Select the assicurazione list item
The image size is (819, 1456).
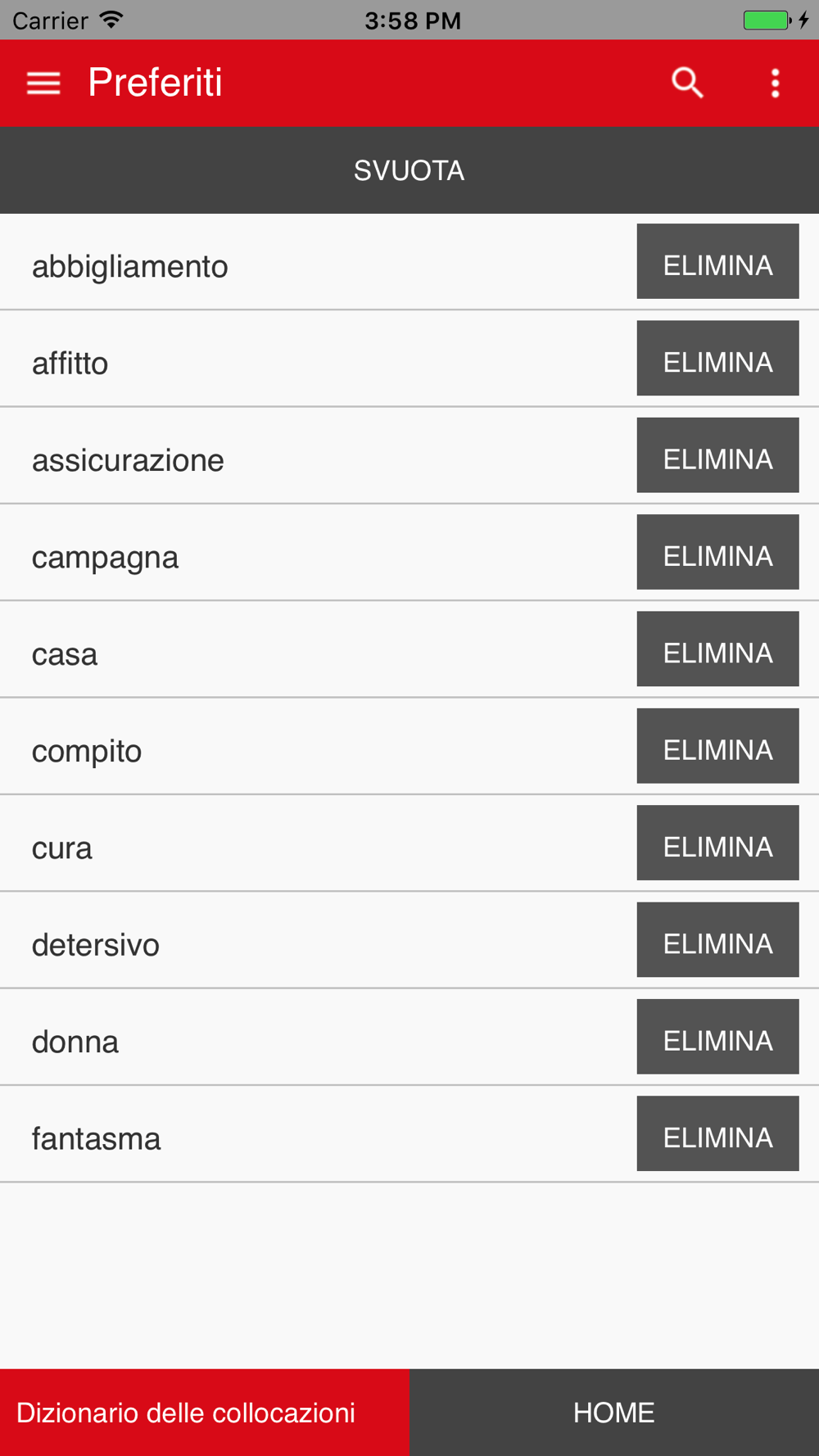pyautogui.click(x=128, y=460)
